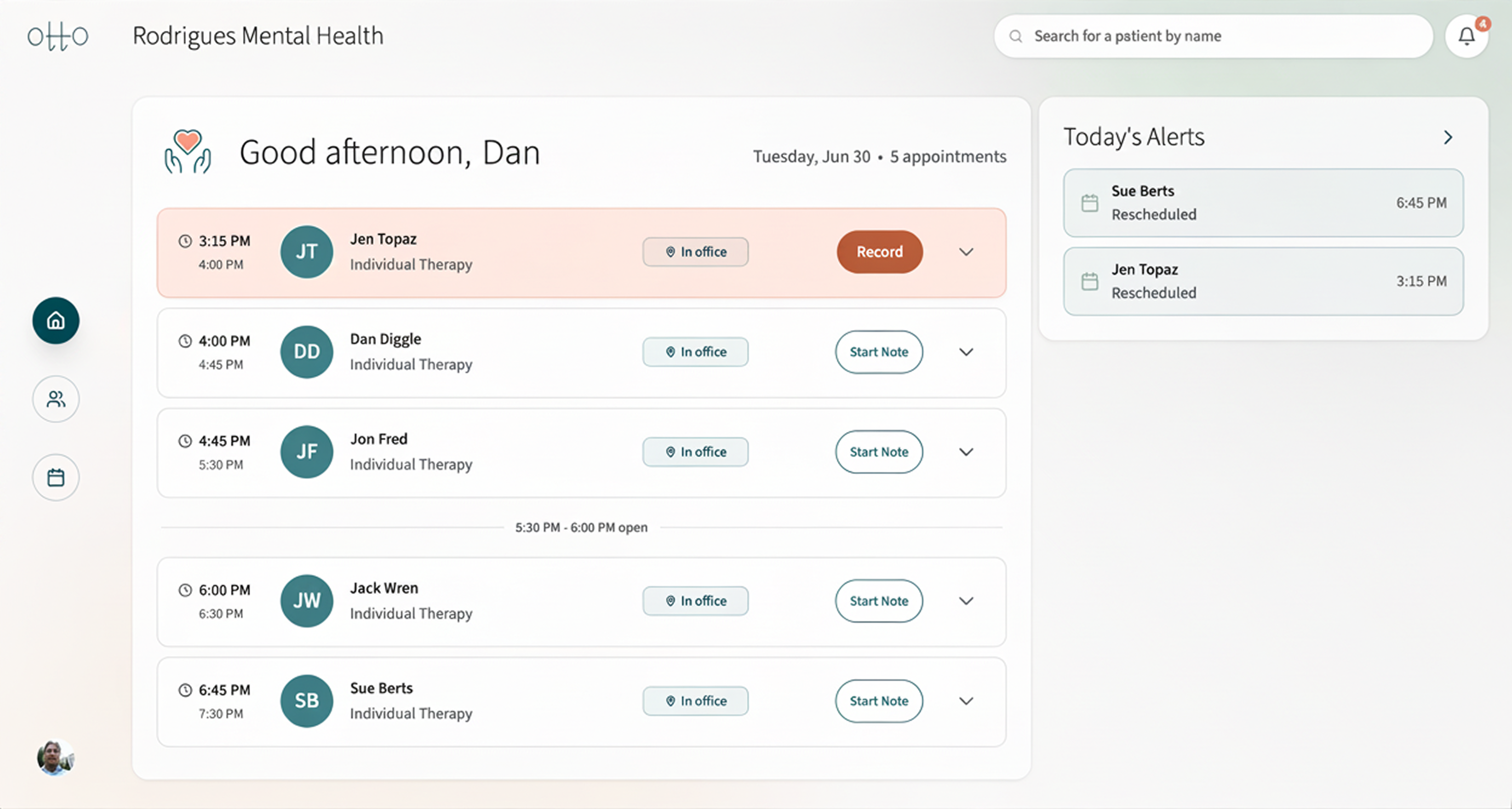
Task: Click the JW avatar for Jack Wren
Action: (x=306, y=601)
